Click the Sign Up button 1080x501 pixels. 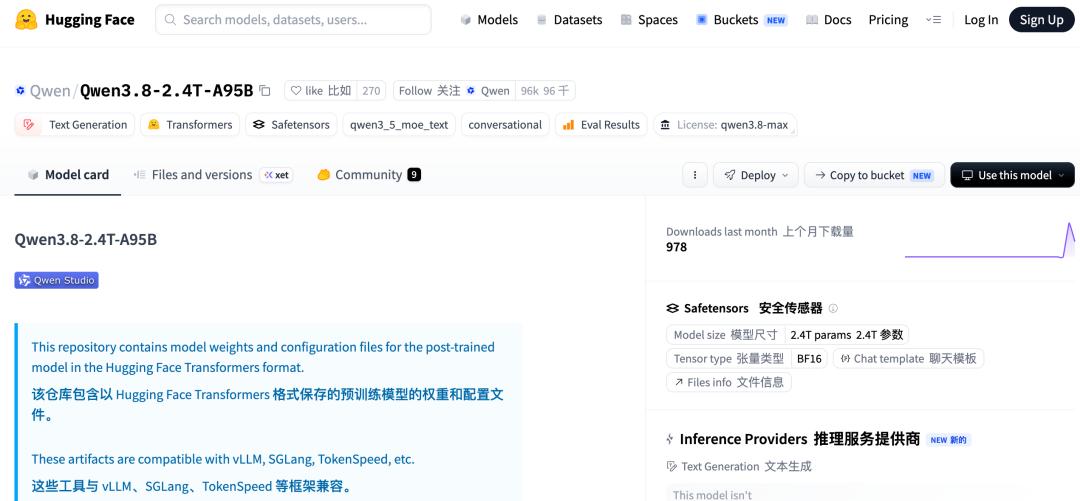1041,20
